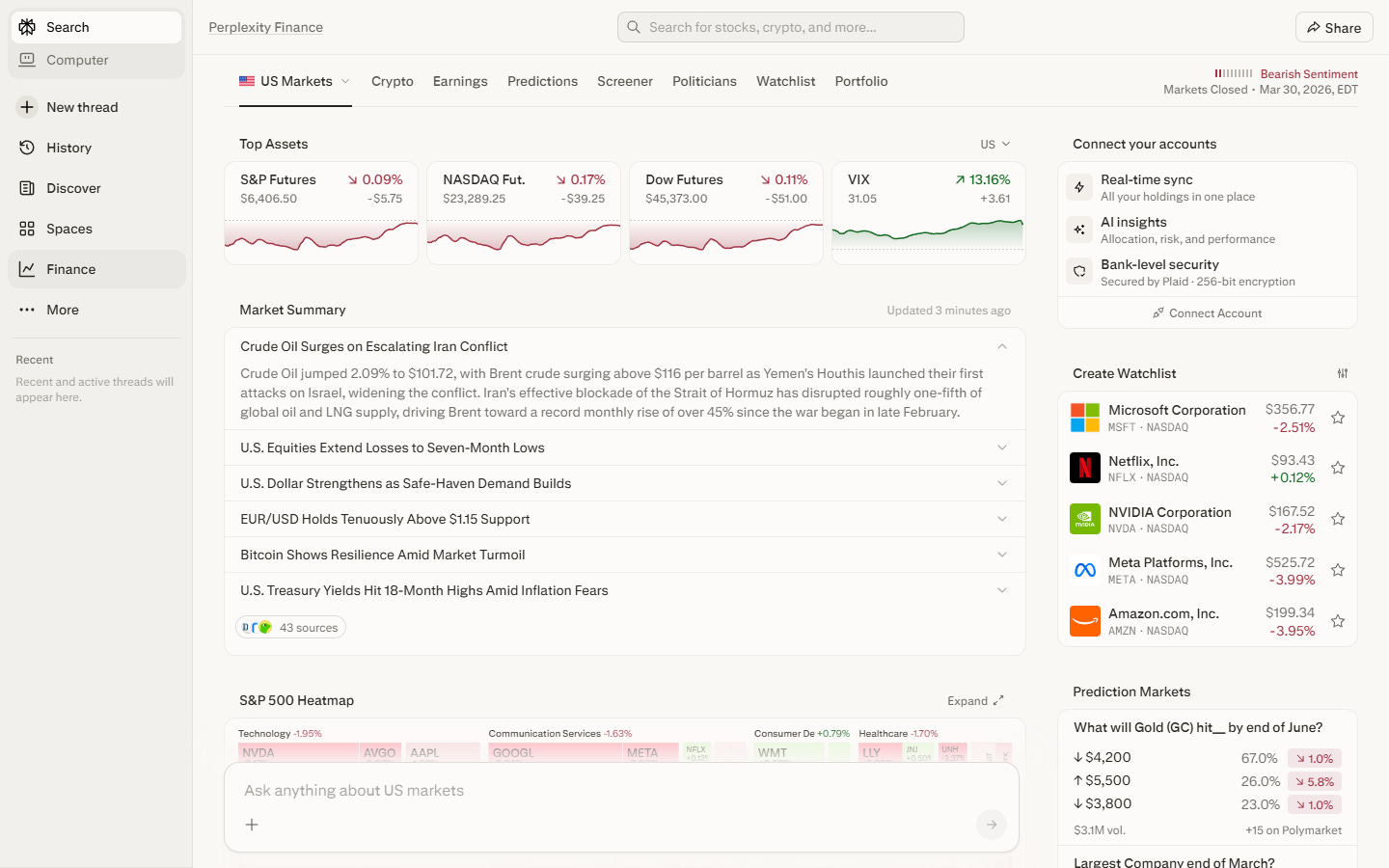Star NVIDIA Corporation for watchlist

coord(1338,519)
